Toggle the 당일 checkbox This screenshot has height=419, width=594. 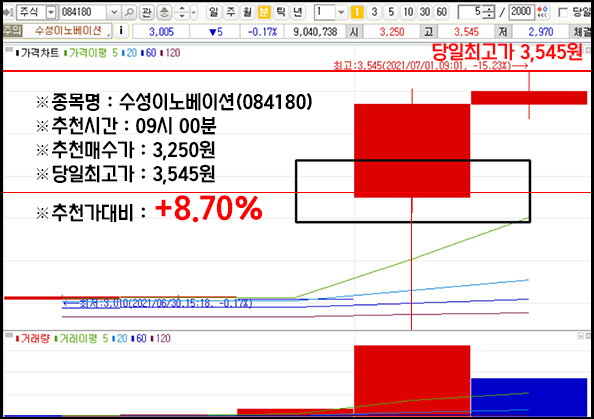click(564, 13)
